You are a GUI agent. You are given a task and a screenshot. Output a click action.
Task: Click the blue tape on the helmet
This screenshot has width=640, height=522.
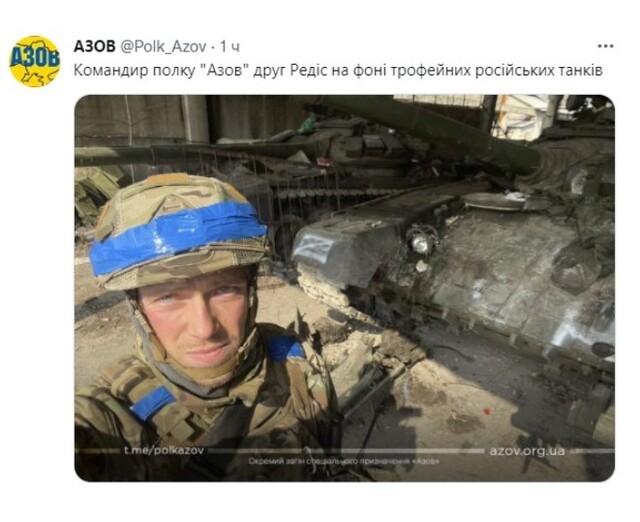[176, 236]
